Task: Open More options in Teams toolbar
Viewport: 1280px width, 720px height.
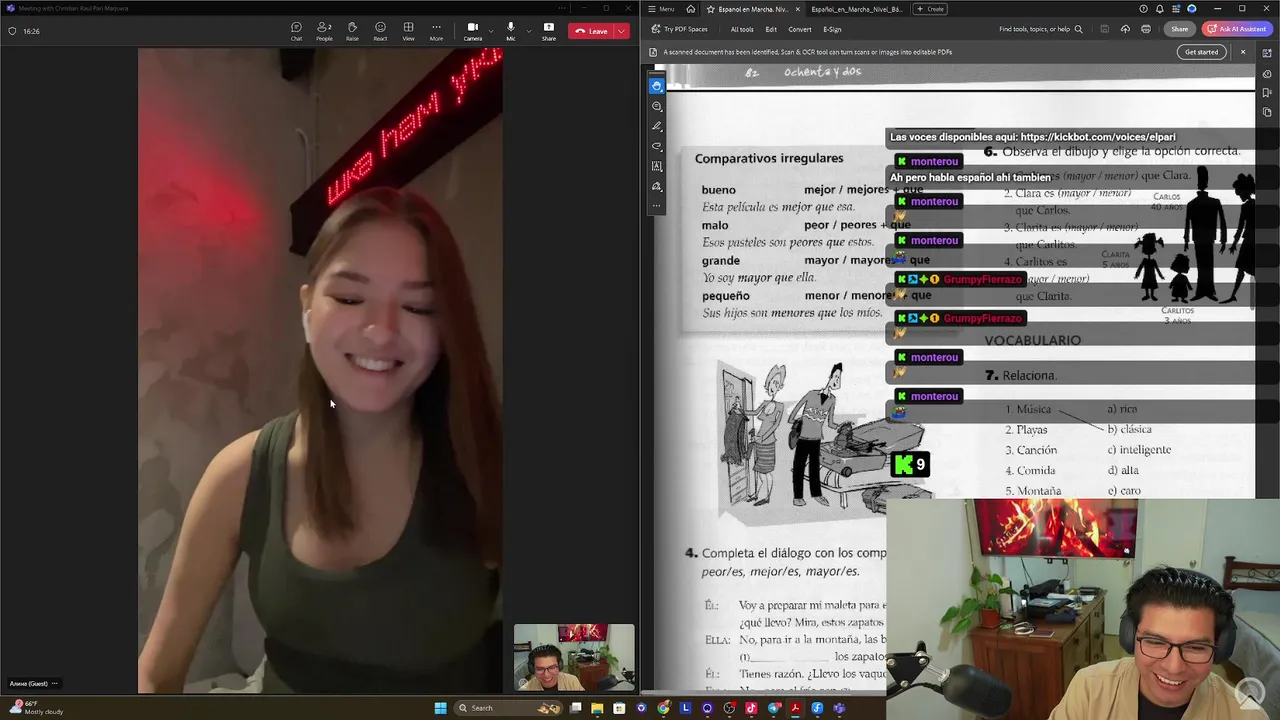Action: click(x=436, y=31)
